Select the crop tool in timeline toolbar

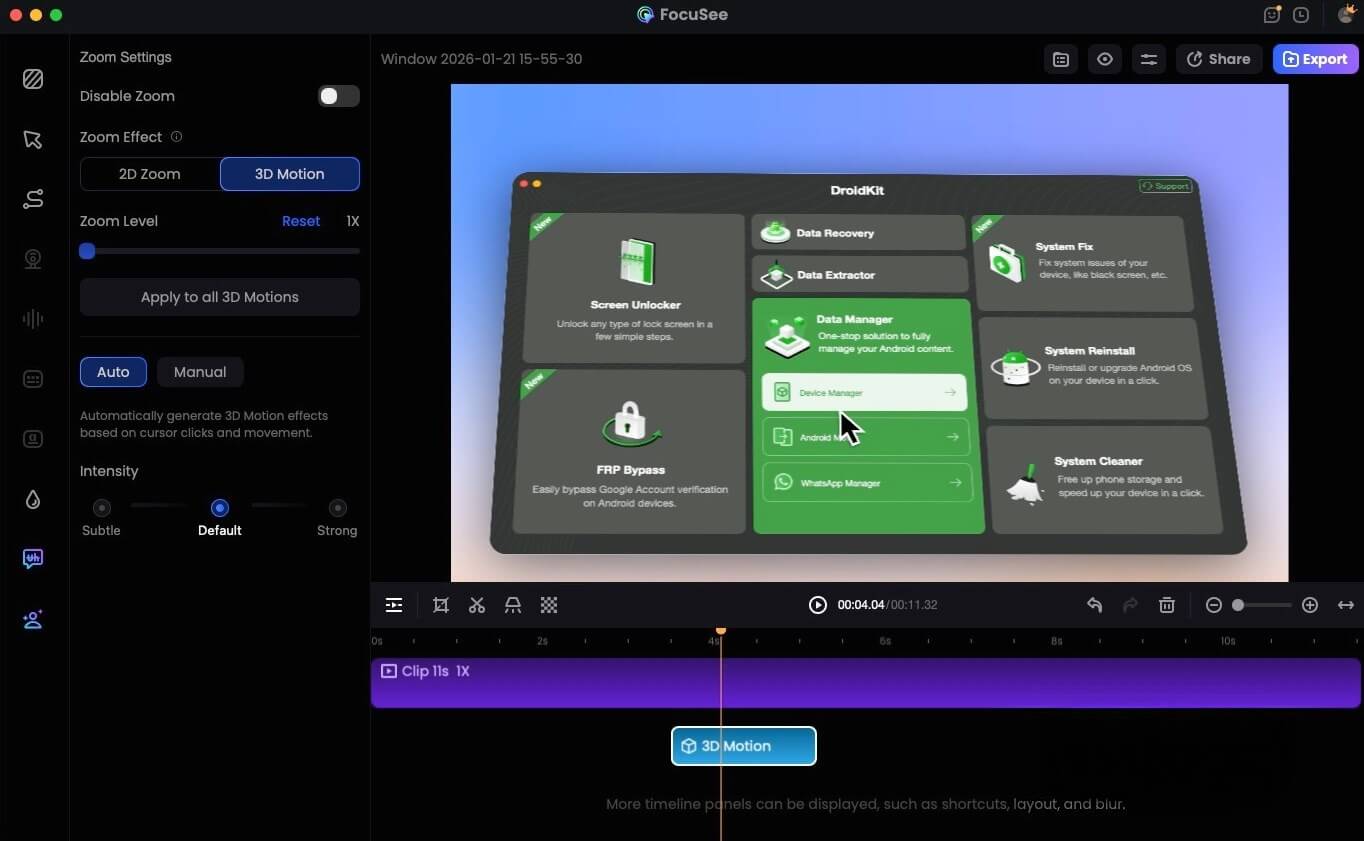pos(441,605)
